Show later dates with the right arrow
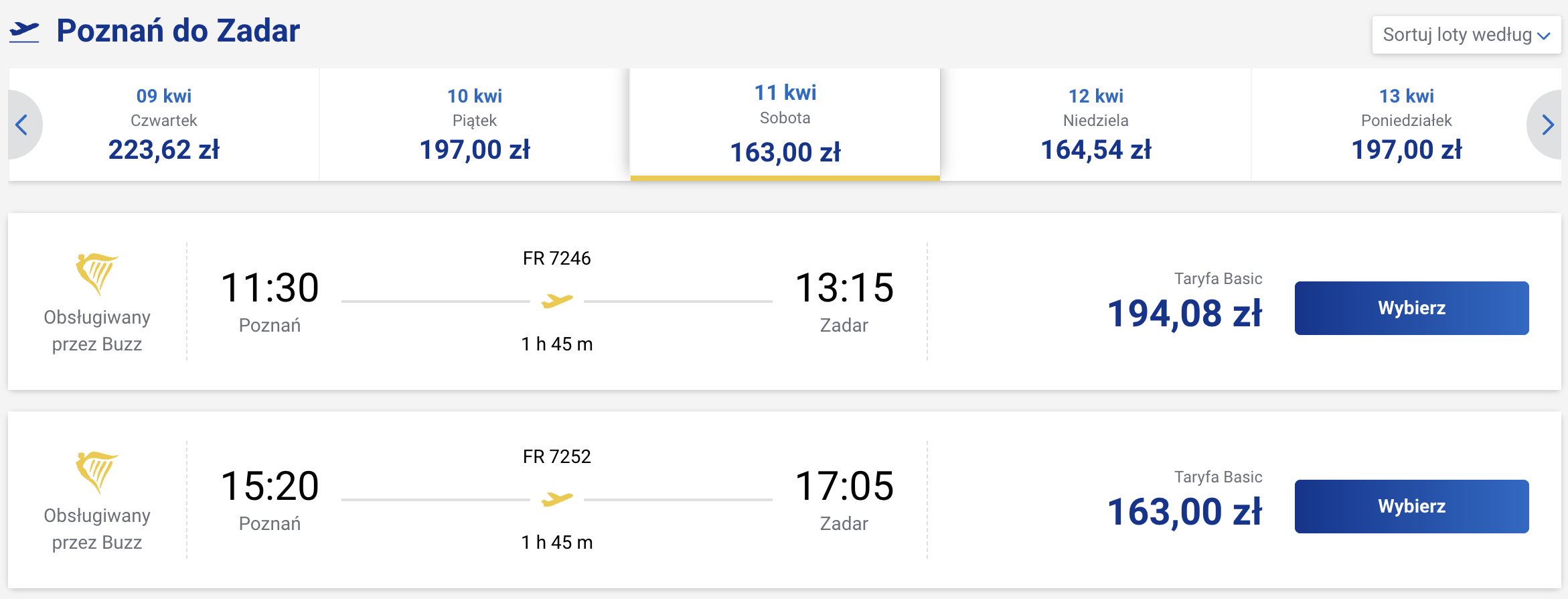 click(1547, 125)
